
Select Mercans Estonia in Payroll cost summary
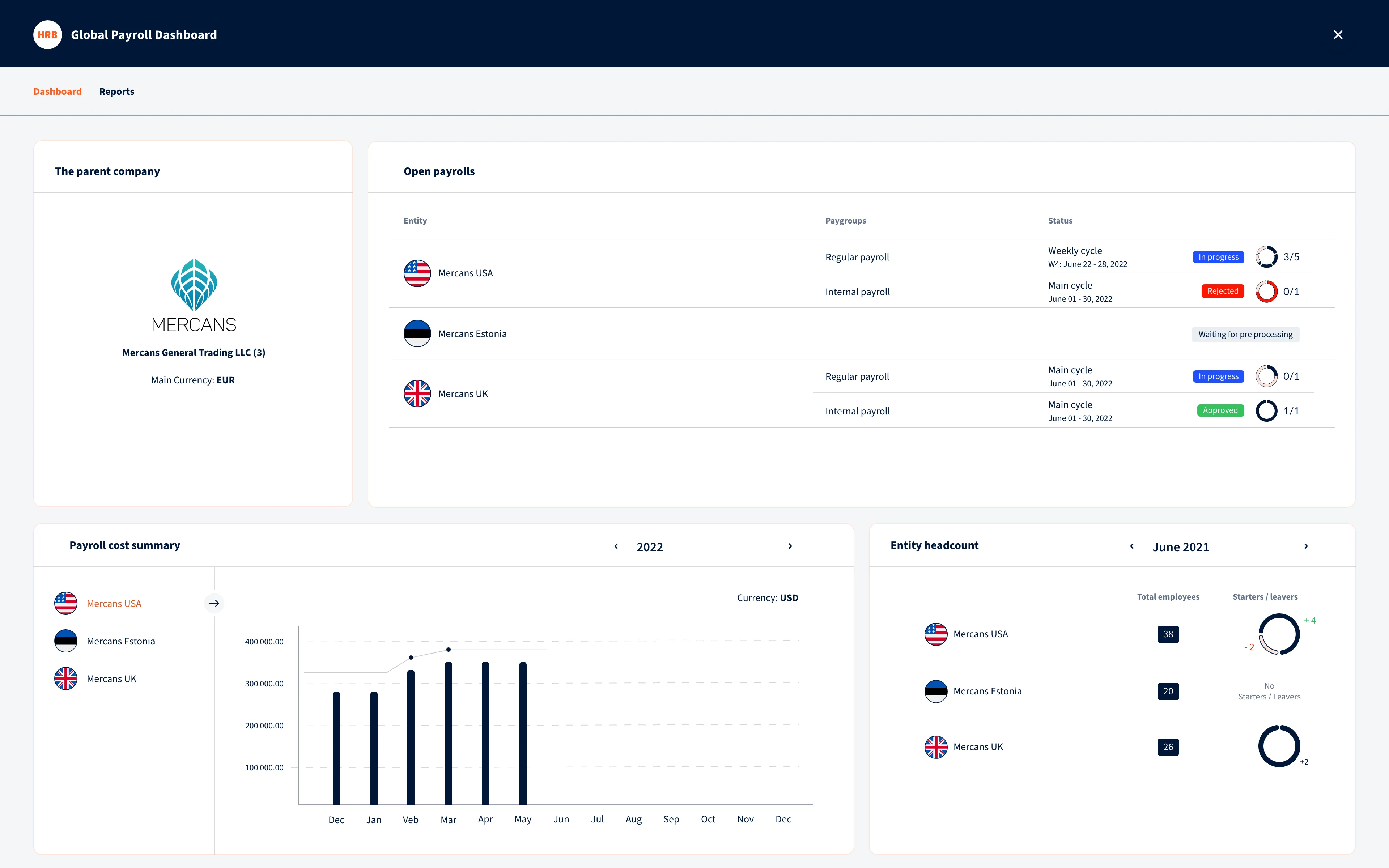[120, 641]
